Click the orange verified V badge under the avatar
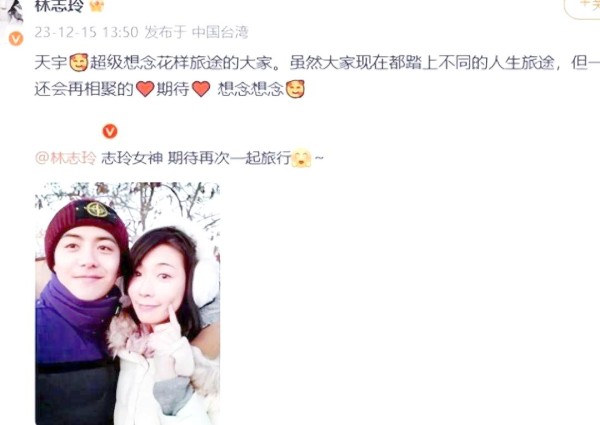Screen dimensions: 600x425 pyautogui.click(x=16, y=39)
